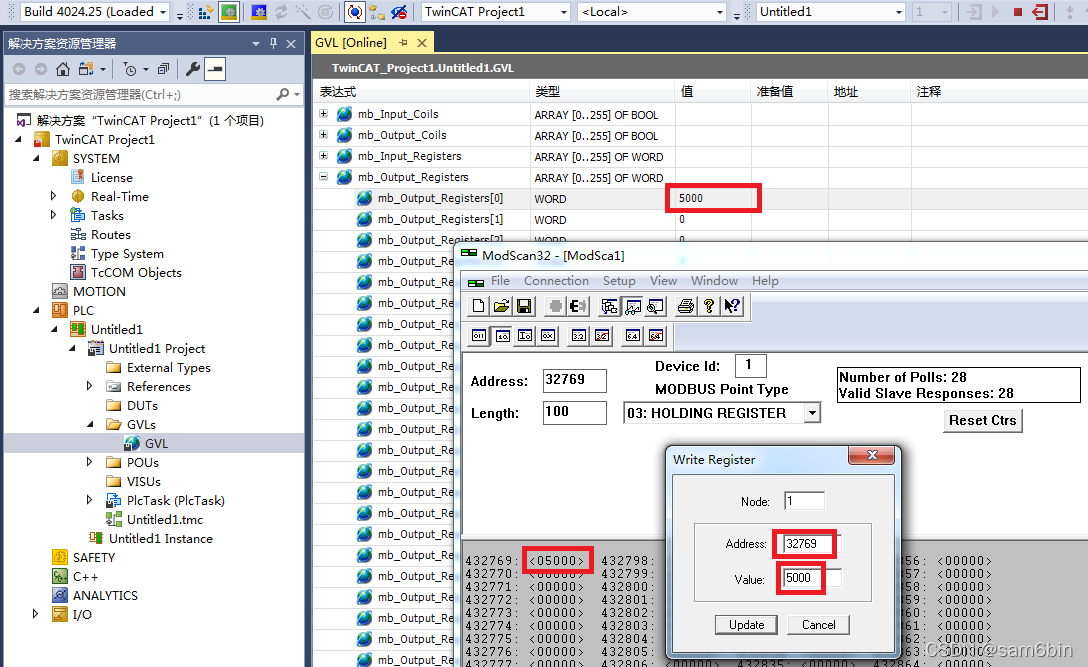Open ModScan32 View menu

point(663,280)
